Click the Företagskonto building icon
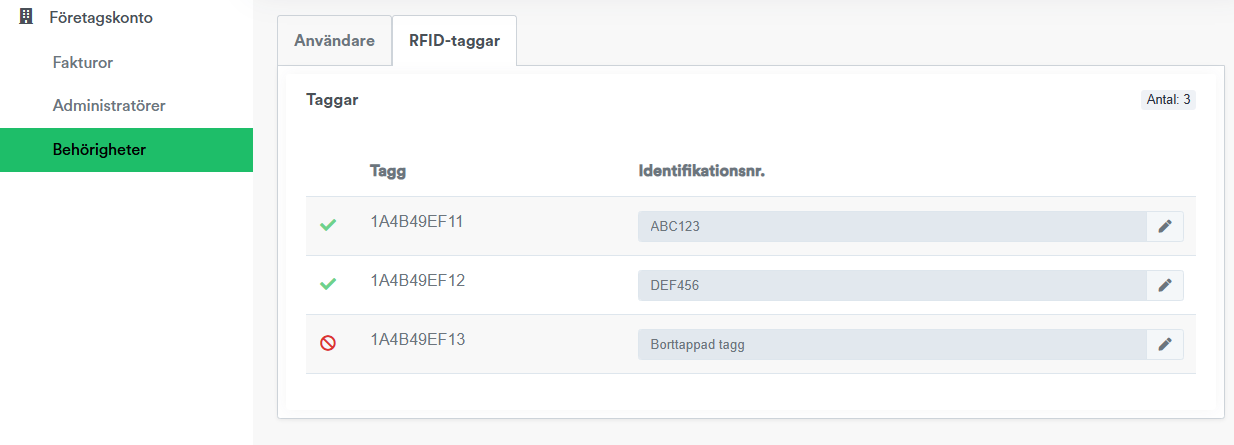This screenshot has height=445, width=1234. click(27, 17)
